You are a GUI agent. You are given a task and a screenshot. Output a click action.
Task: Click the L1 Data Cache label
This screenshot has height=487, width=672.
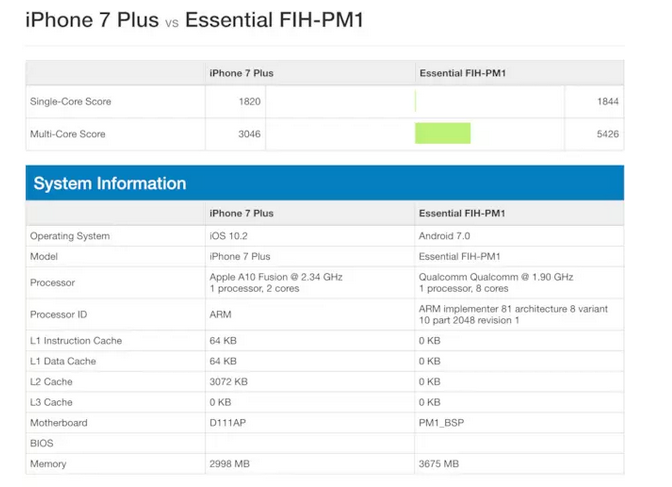pos(63,361)
